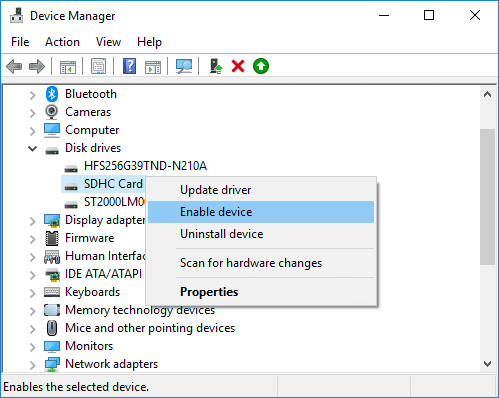
Task: Click the Device Manager title bar icon
Action: pyautogui.click(x=17, y=15)
